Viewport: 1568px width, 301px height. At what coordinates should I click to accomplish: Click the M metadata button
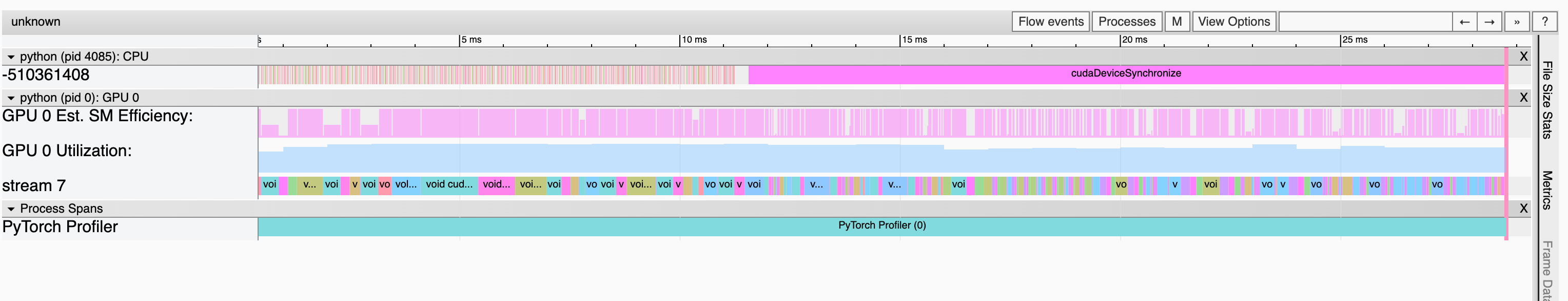1177,22
